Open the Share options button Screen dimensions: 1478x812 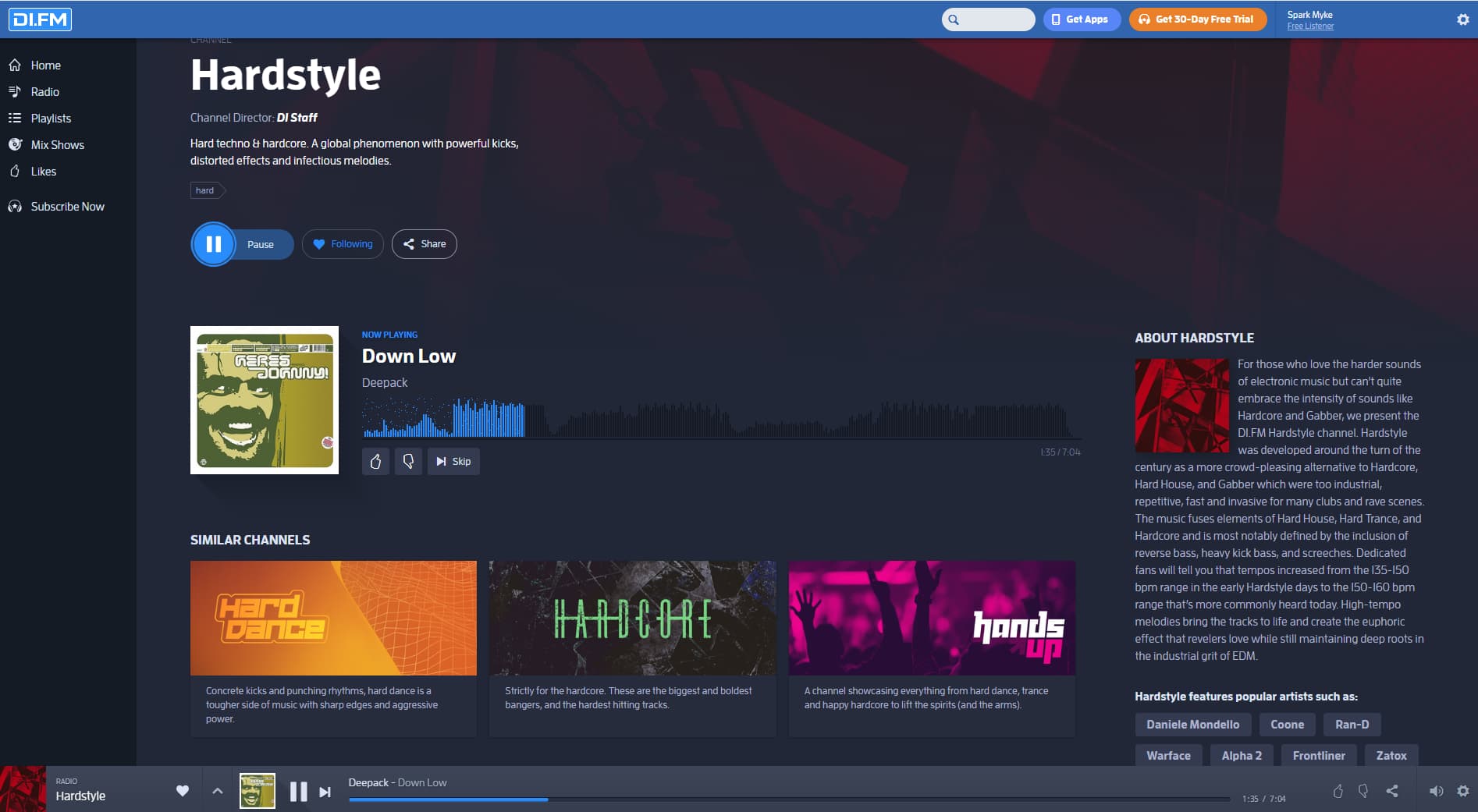(424, 244)
